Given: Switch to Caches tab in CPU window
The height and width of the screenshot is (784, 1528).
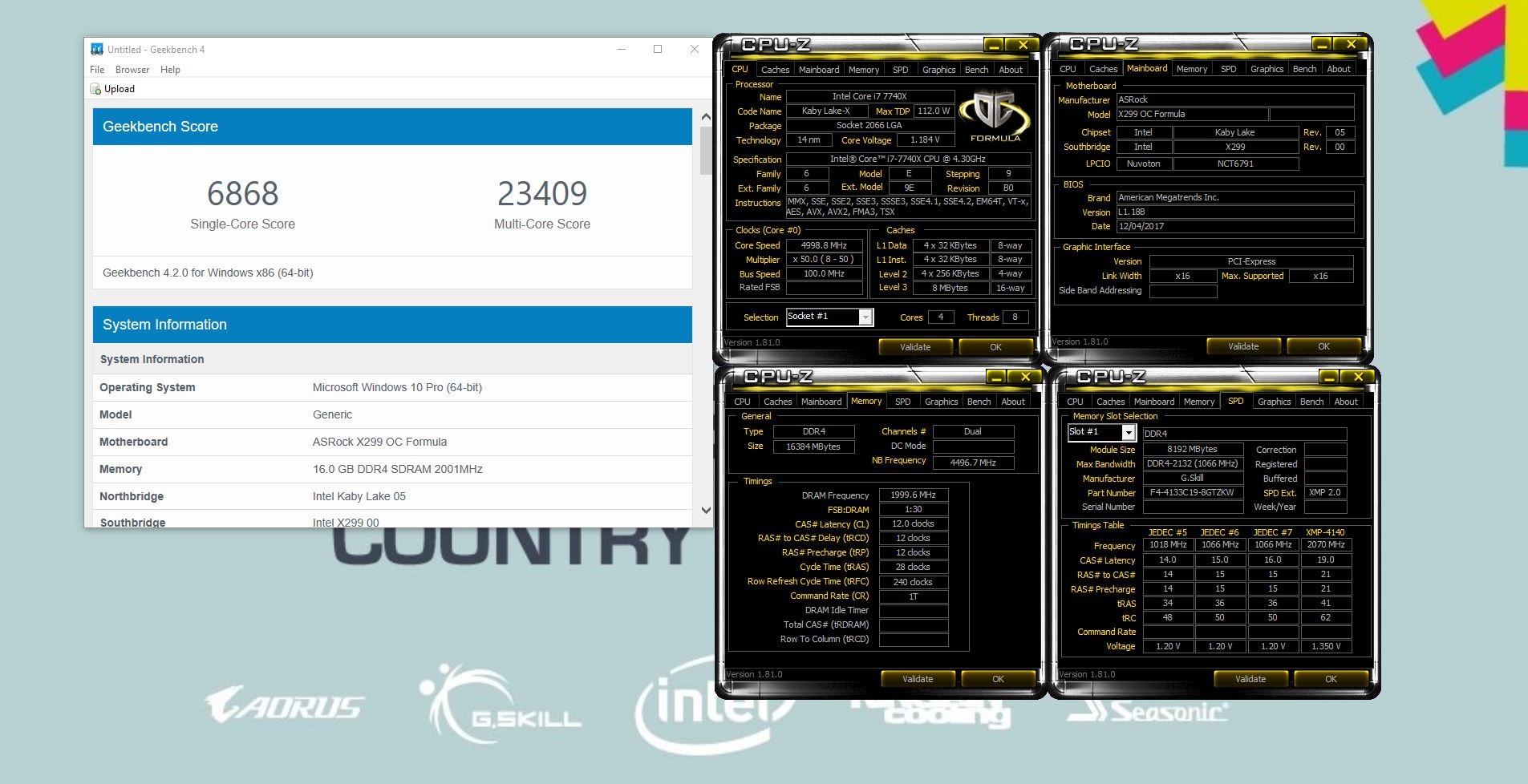Looking at the screenshot, I should 775,70.
